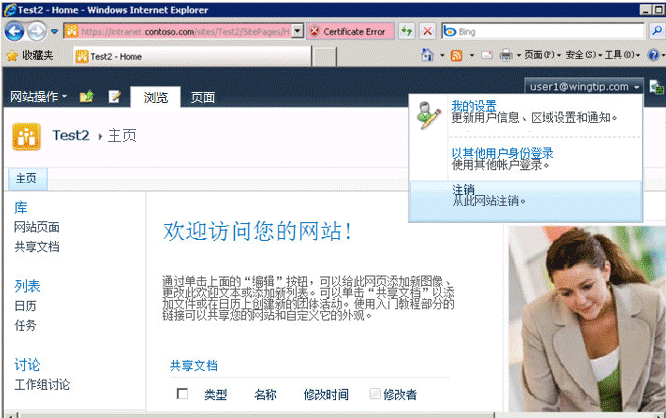Expand the Print dropdown arrow

pos(519,56)
